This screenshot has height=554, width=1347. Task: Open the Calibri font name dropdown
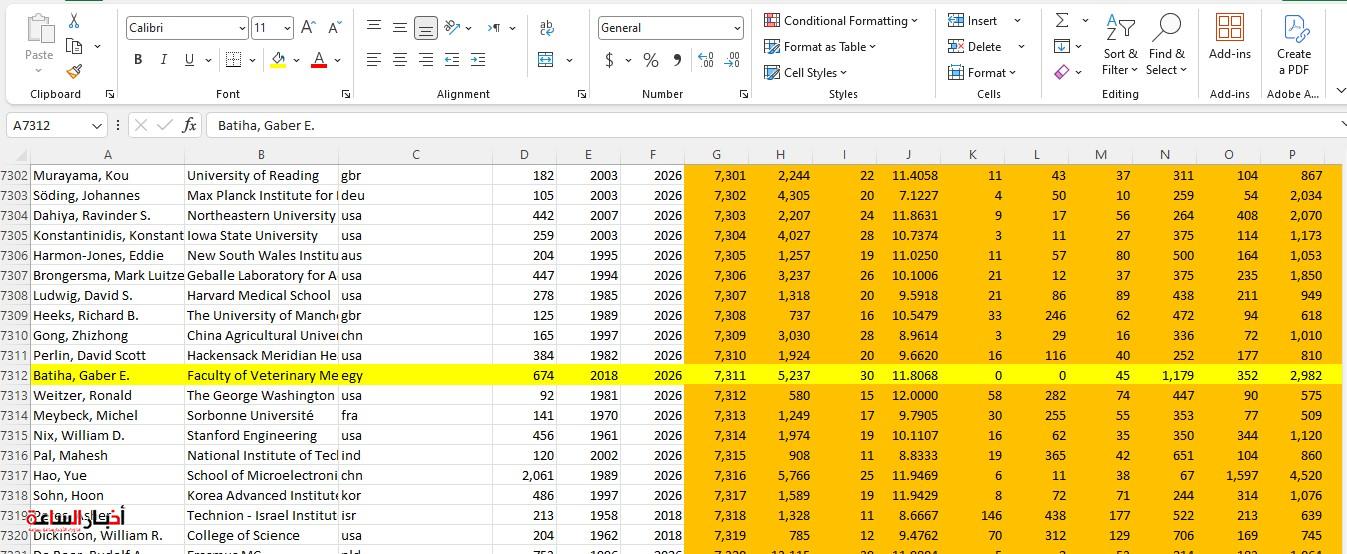[x=242, y=28]
